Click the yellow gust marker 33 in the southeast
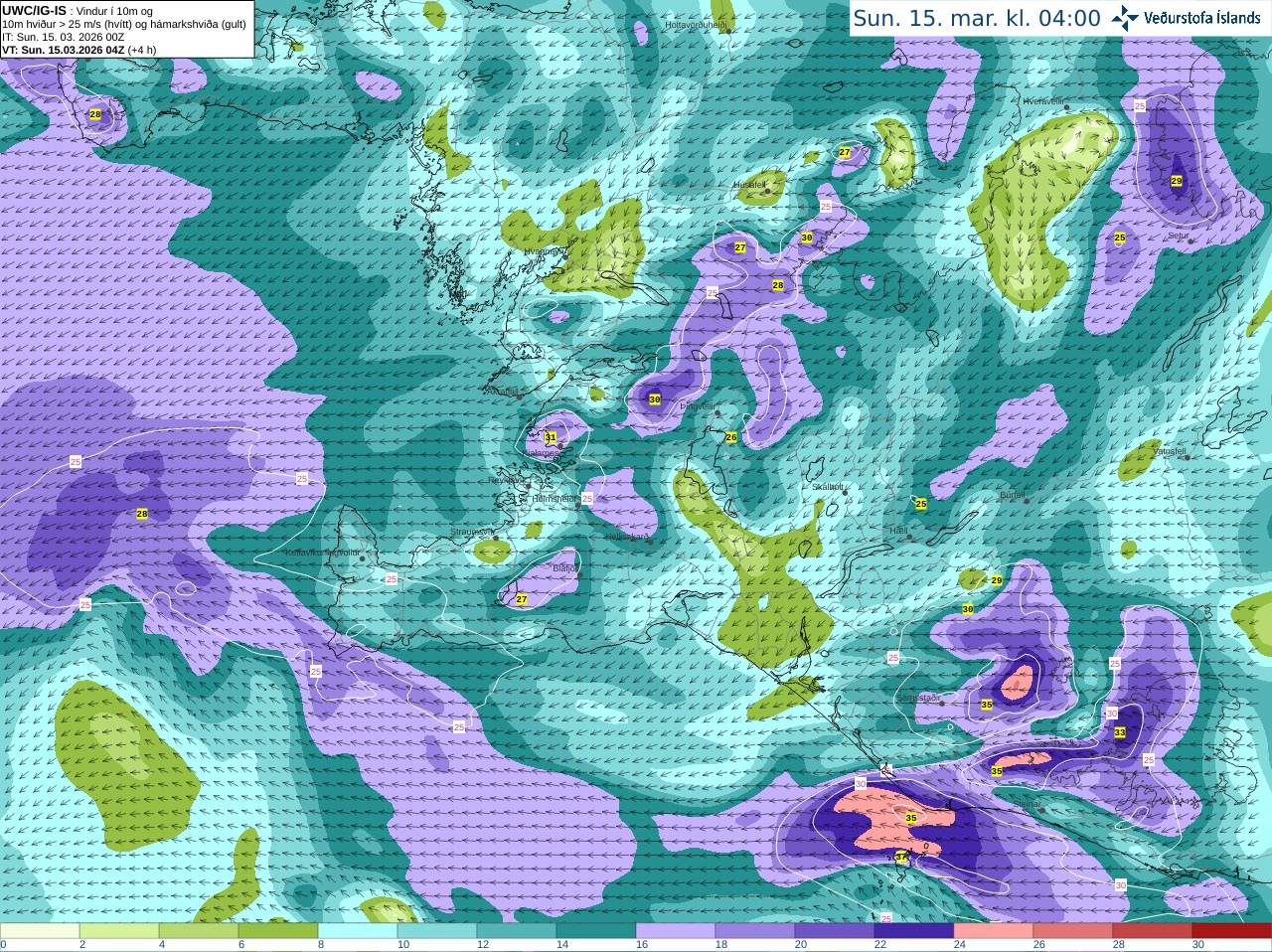 (x=1120, y=732)
